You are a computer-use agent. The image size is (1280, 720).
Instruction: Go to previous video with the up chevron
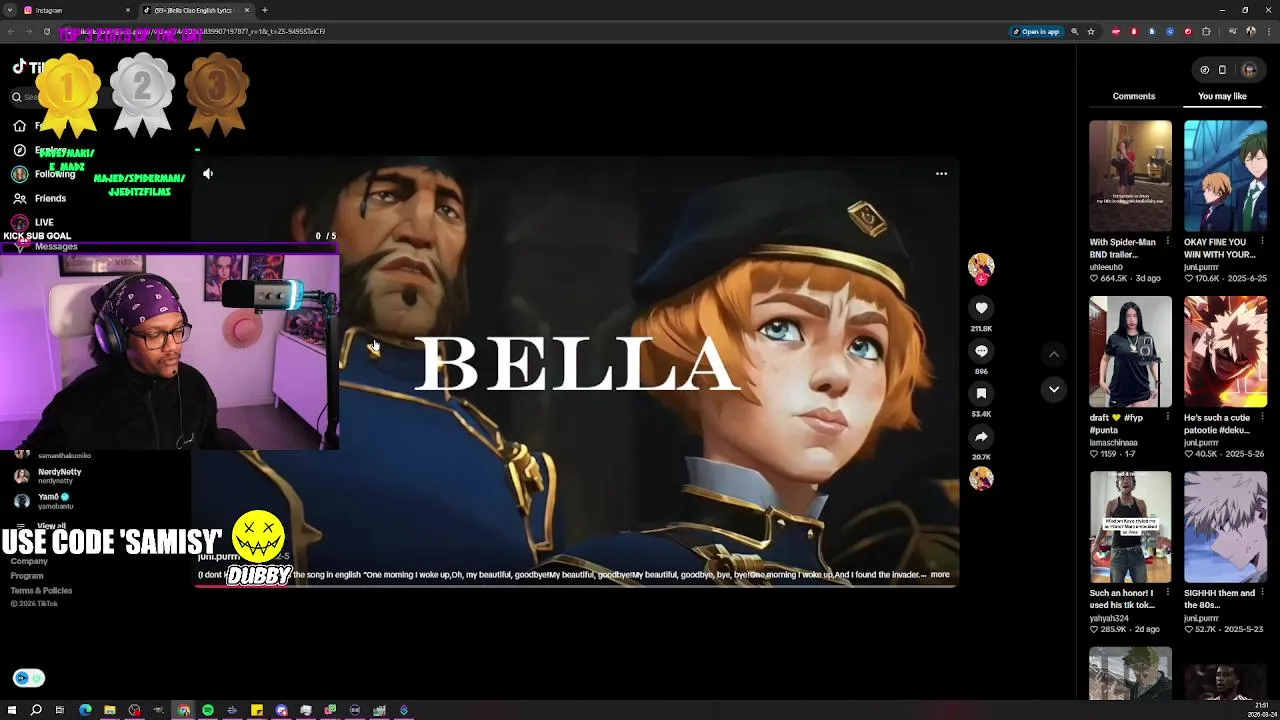coord(1054,354)
